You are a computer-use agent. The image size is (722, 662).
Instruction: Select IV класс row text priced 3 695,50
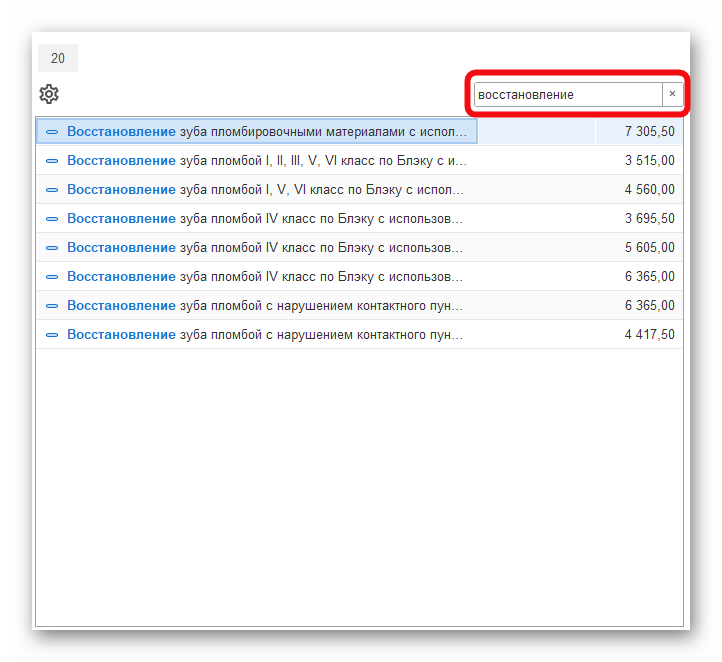point(265,219)
